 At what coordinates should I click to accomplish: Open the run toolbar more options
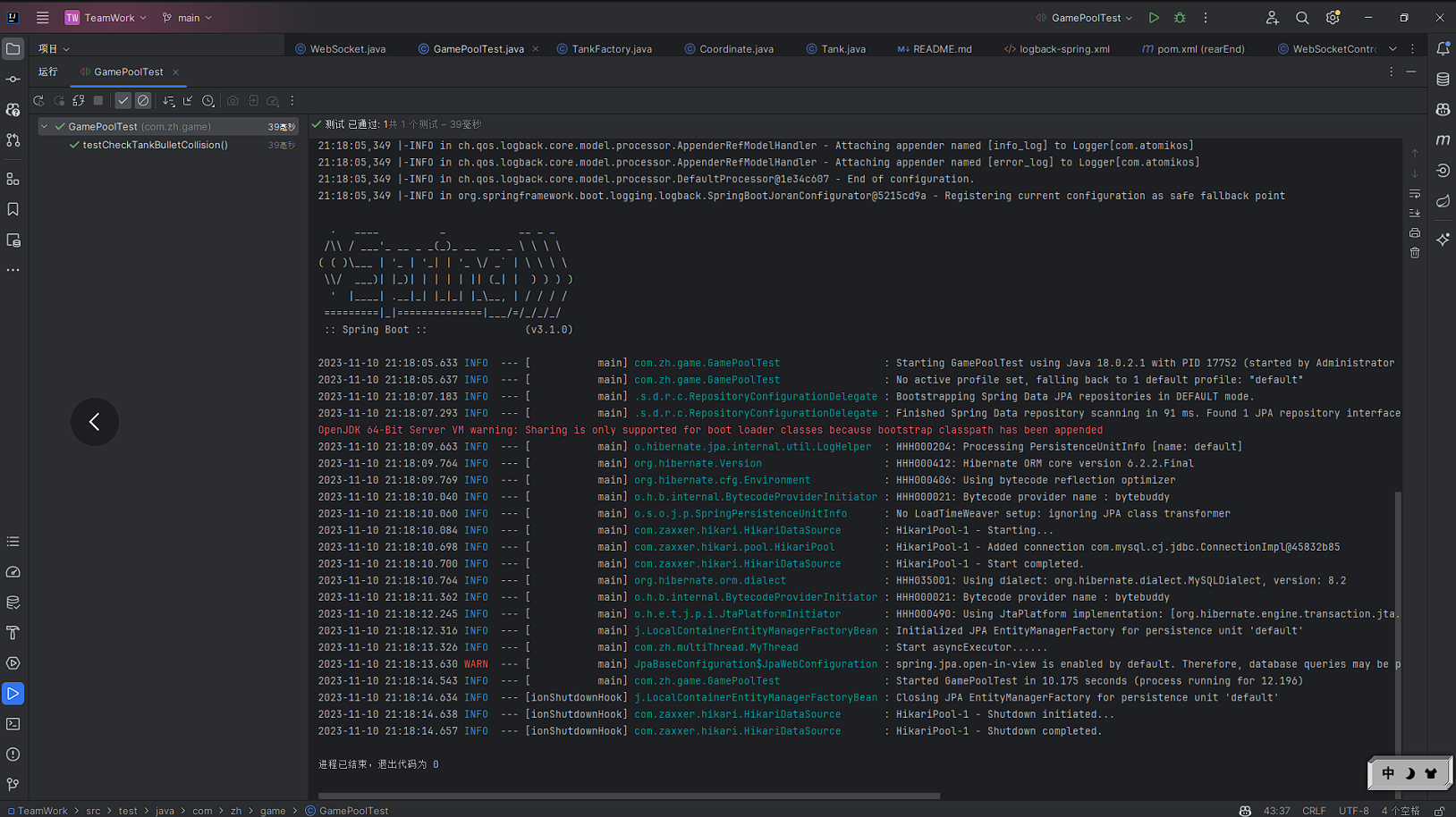[x=292, y=101]
